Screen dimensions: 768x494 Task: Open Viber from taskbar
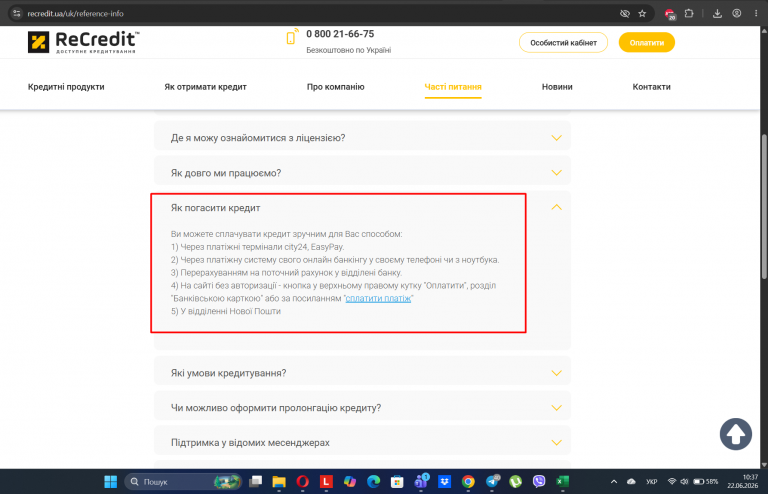[539, 482]
